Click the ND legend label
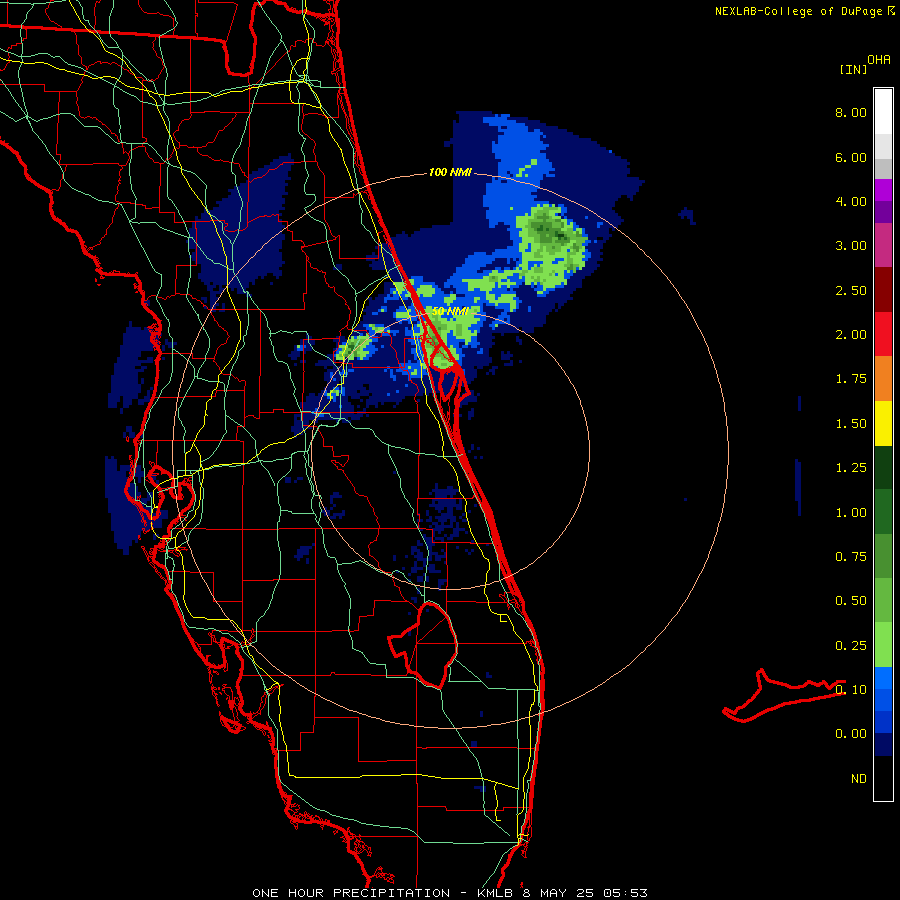 (859, 779)
